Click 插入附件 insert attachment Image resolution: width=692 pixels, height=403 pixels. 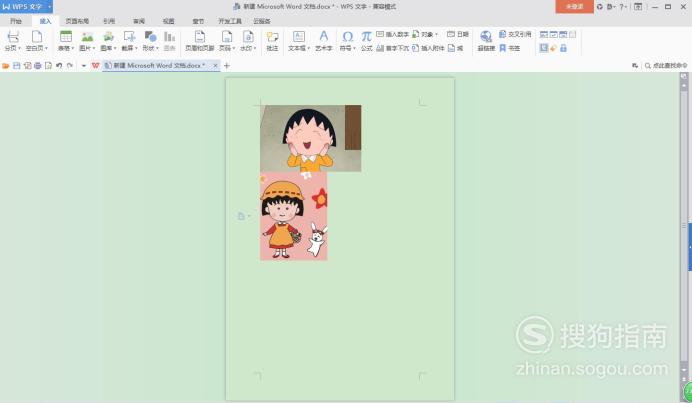coord(428,48)
